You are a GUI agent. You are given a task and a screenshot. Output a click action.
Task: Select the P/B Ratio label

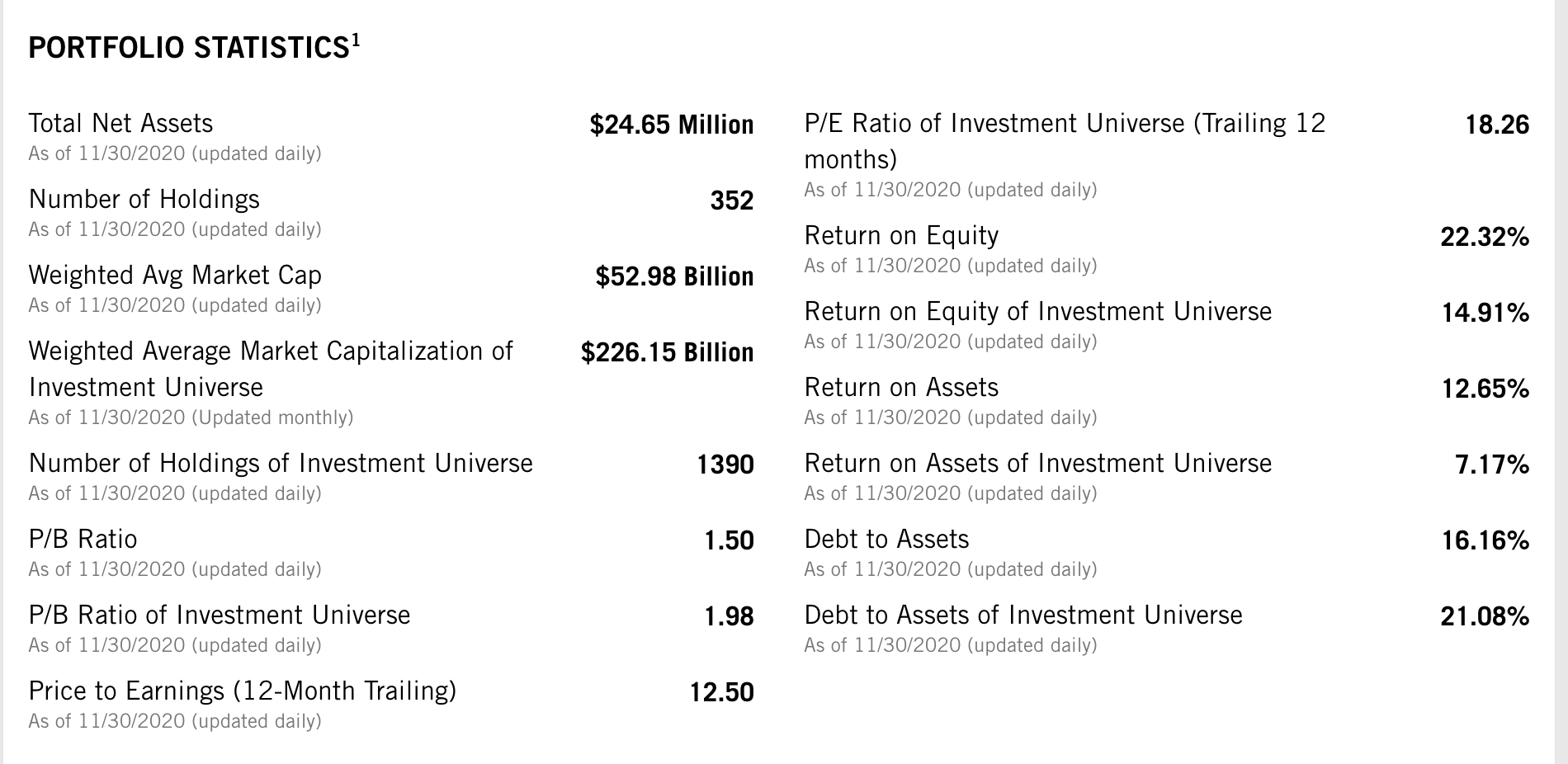83,540
